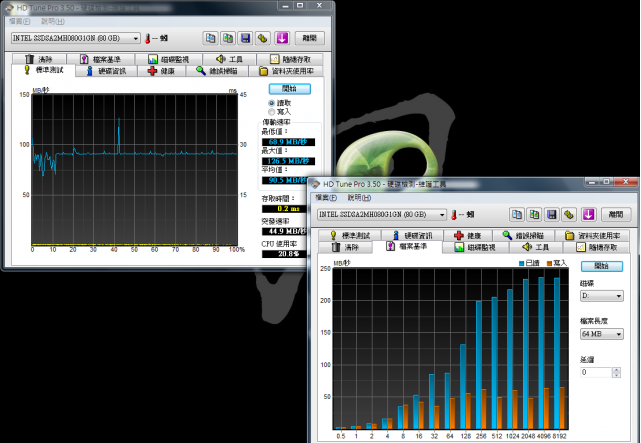The image size is (641, 443).
Task: Open 標準測試 tab in lower-right window
Action: click(350, 235)
